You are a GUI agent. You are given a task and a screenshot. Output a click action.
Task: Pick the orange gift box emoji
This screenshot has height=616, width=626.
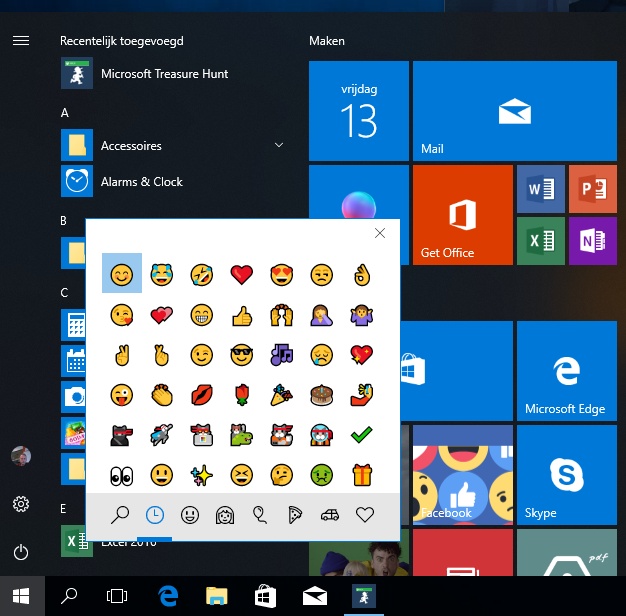click(x=362, y=475)
